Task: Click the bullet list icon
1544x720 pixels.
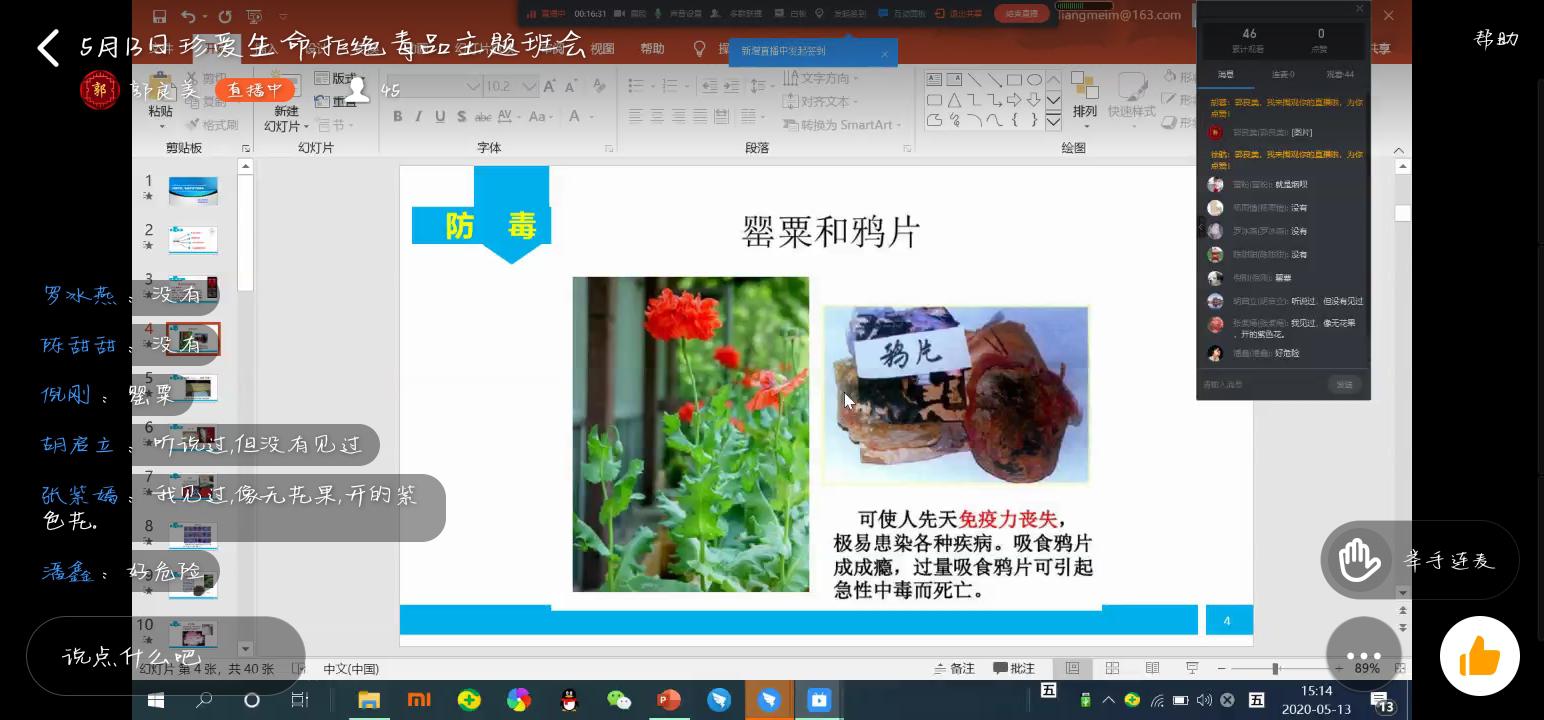Action: [638, 87]
